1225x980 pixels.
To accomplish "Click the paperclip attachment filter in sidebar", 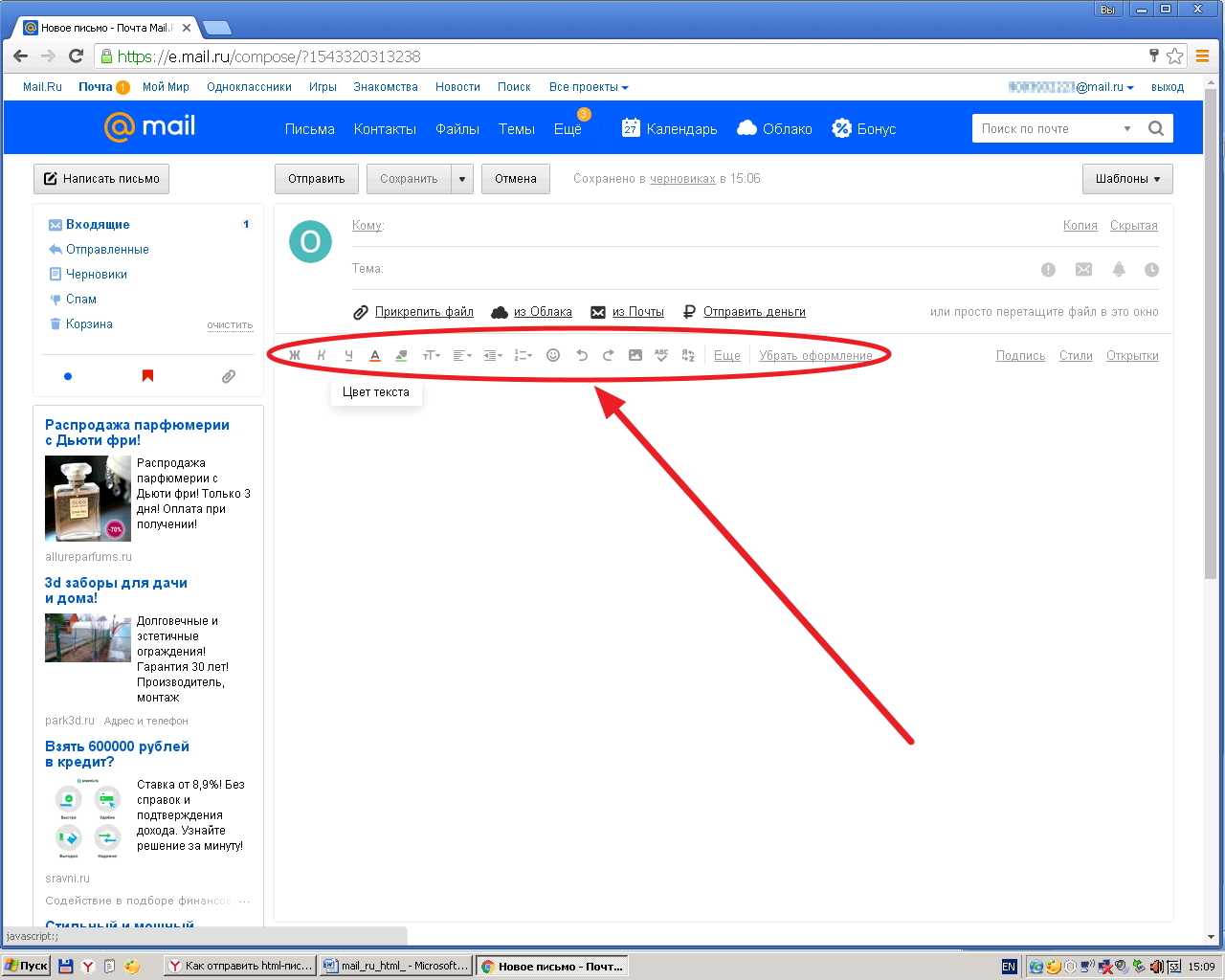I will coord(229,376).
